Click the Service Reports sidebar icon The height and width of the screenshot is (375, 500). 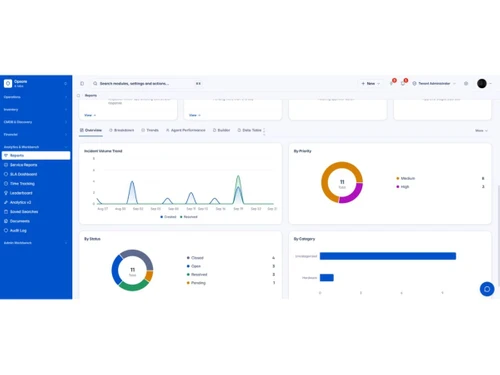6,165
